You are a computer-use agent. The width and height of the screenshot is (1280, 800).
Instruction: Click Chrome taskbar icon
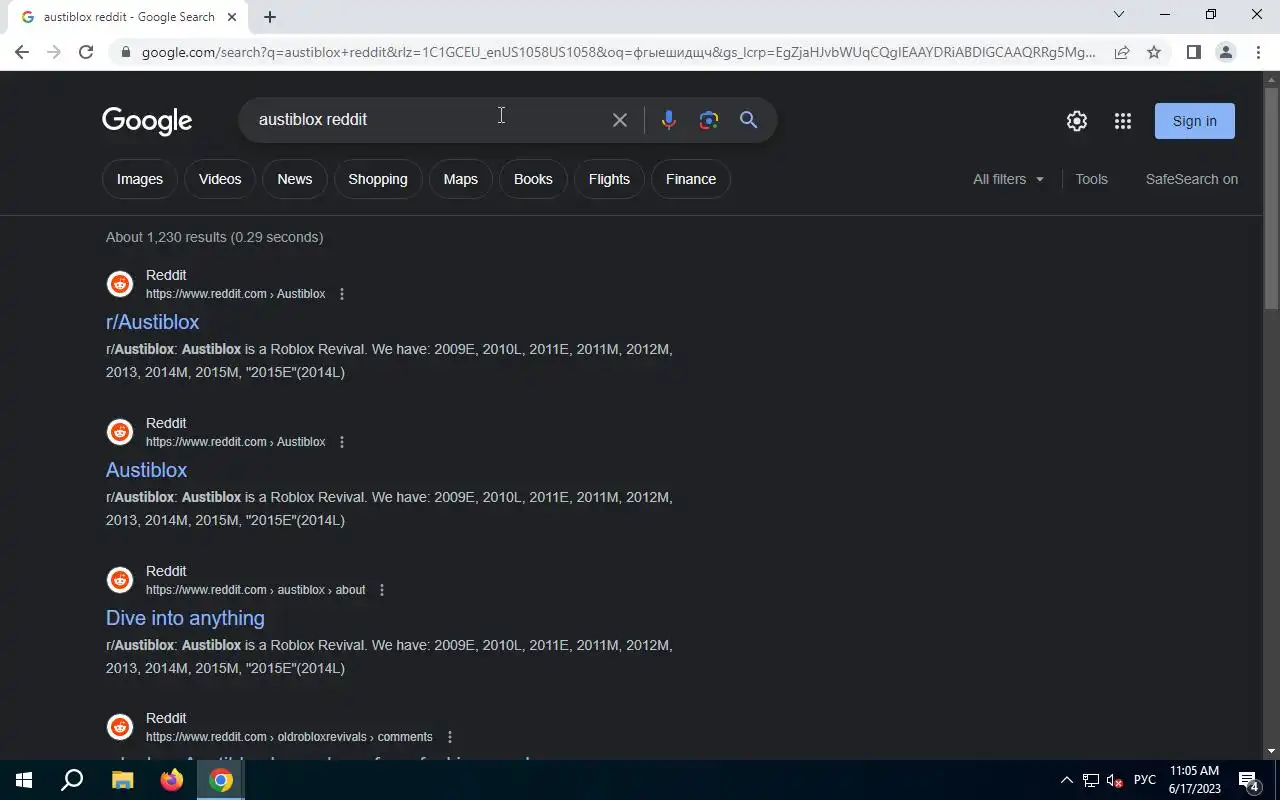point(221,780)
